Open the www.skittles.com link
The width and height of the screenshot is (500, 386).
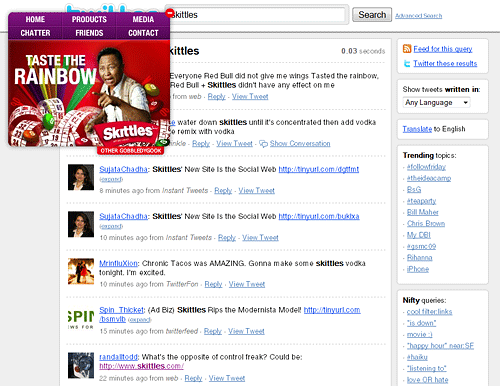[141, 366]
